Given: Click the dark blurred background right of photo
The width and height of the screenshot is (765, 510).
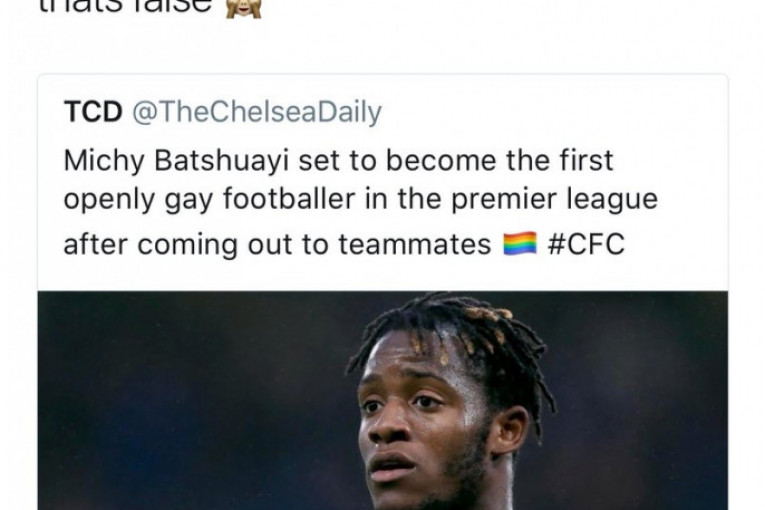Looking at the screenshot, I should click(x=644, y=400).
